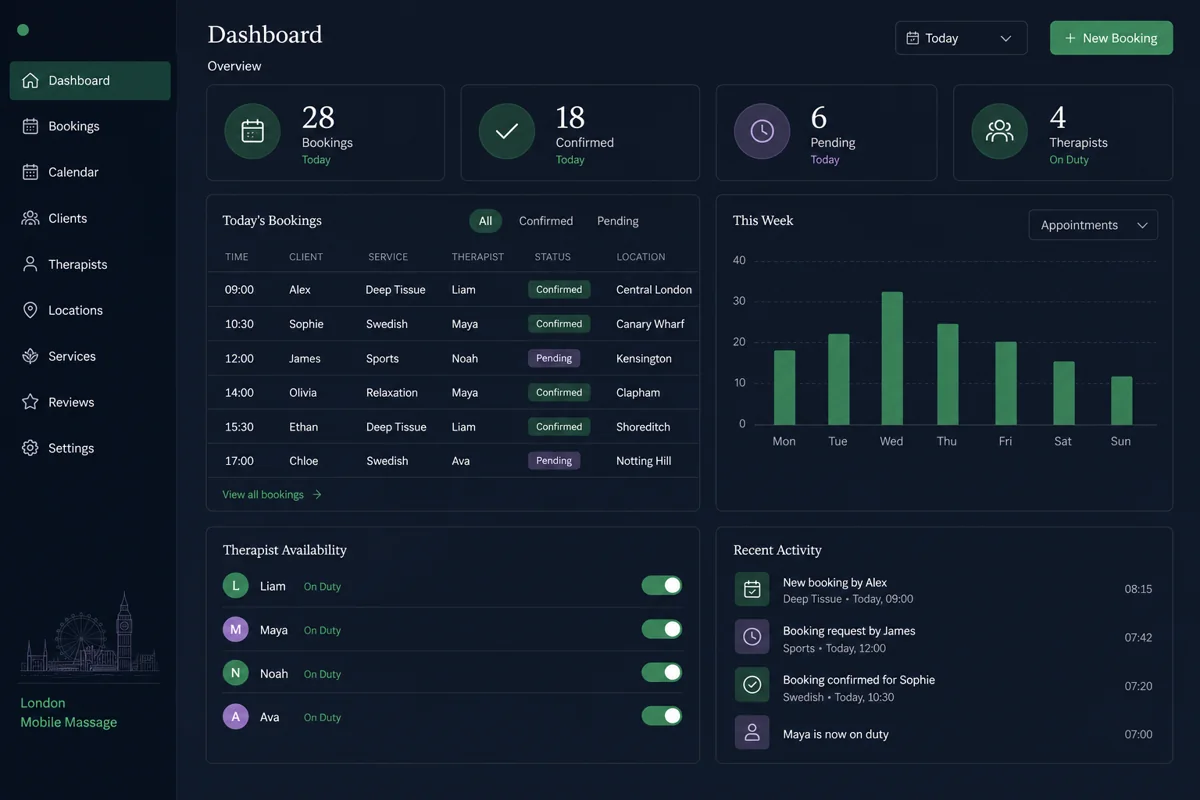
Task: Click the Calendar icon in sidebar
Action: [x=30, y=173]
